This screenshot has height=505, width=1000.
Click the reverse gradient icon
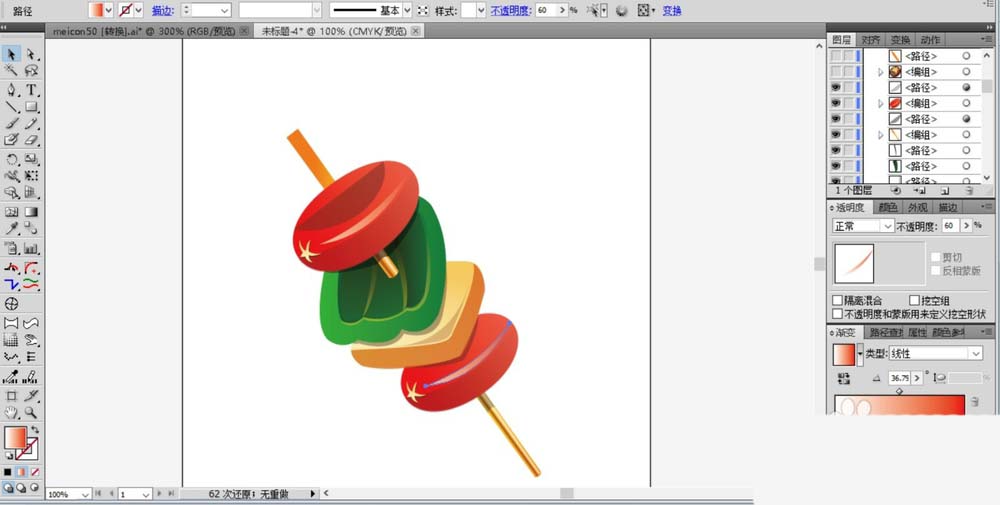pyautogui.click(x=844, y=378)
